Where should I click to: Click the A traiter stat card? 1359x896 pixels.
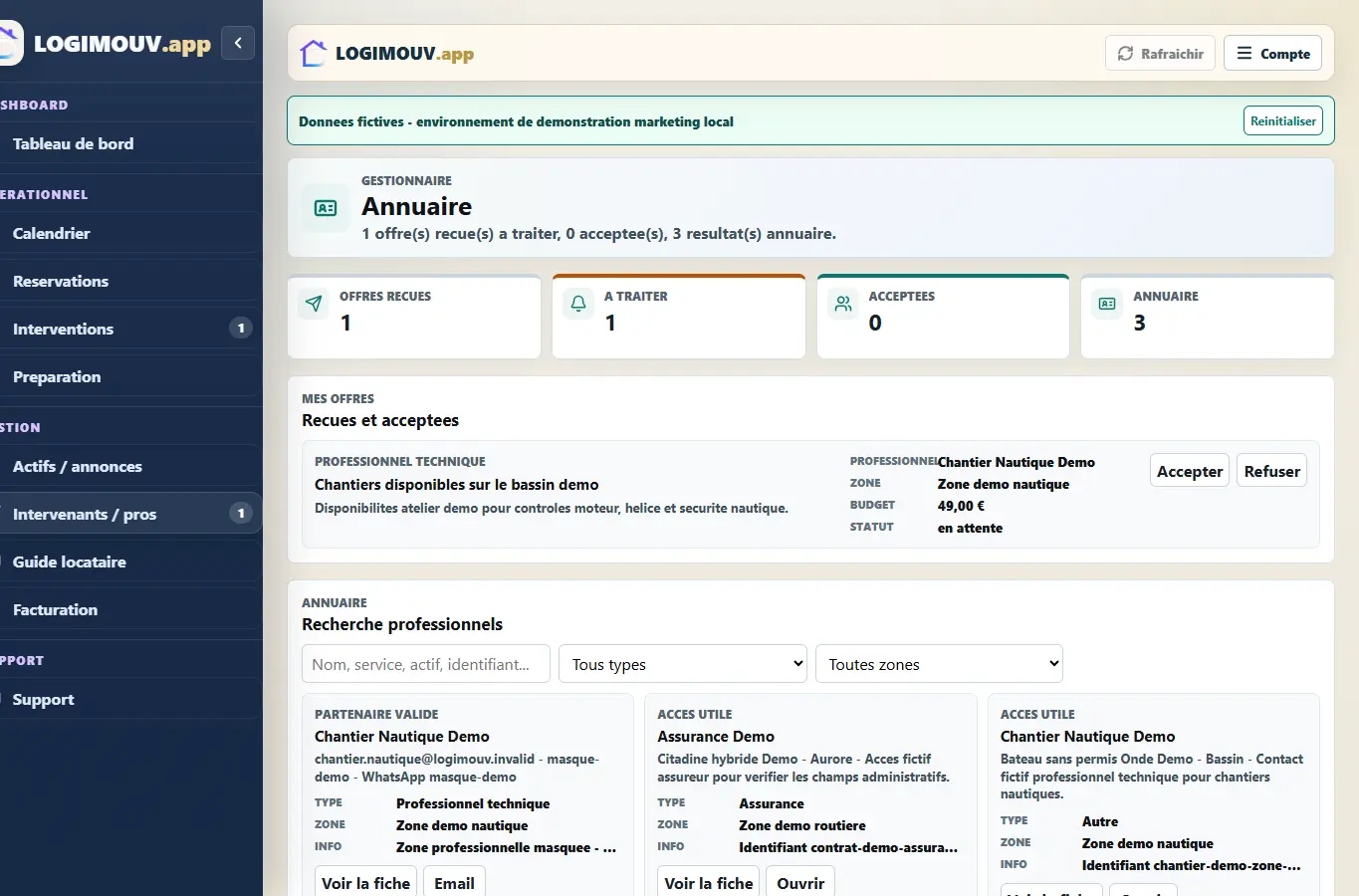679,317
